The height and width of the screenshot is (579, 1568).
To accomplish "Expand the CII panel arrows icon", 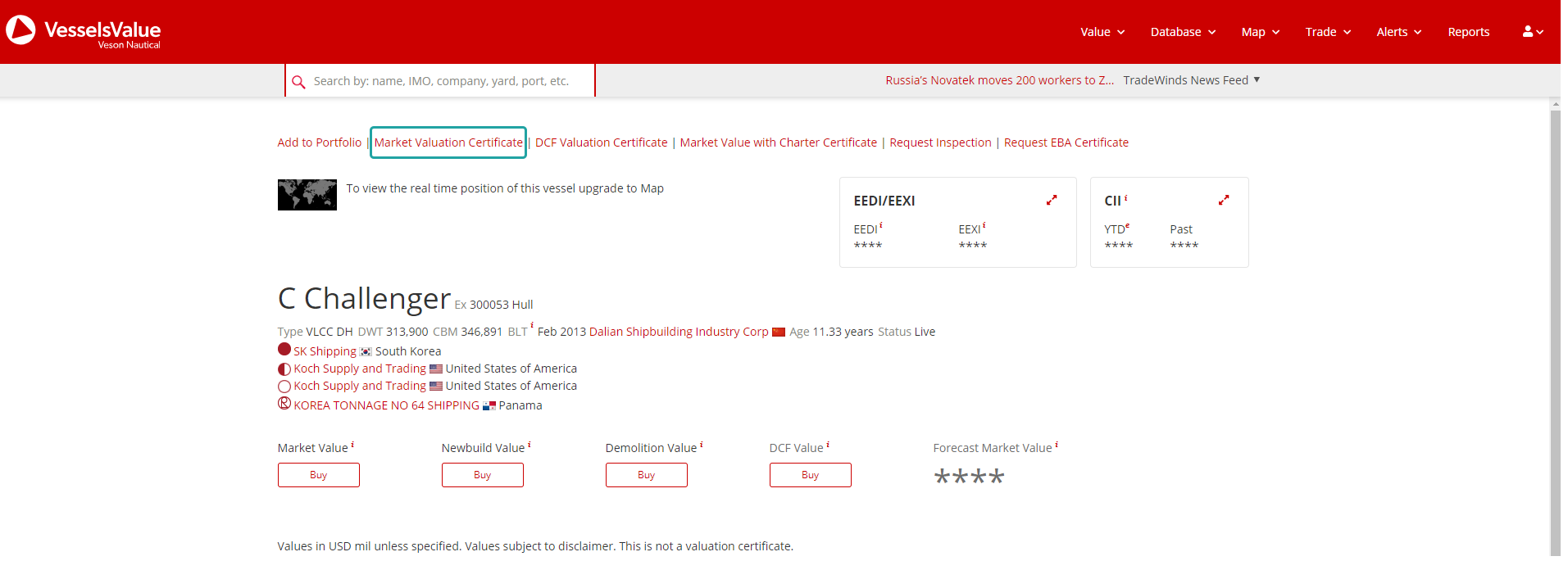I will tap(1224, 200).
